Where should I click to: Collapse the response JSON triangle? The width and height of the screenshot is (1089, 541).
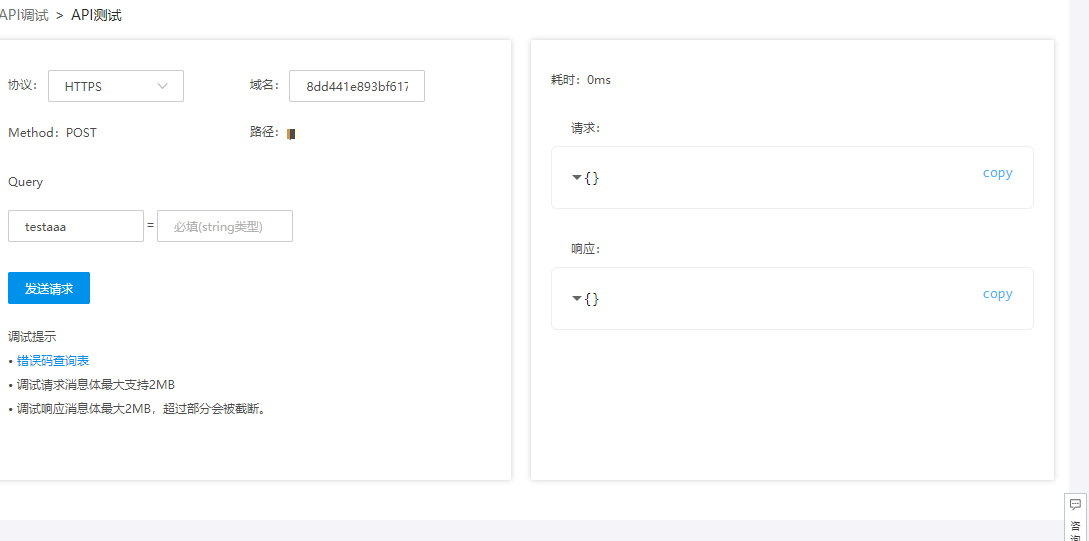point(576,298)
